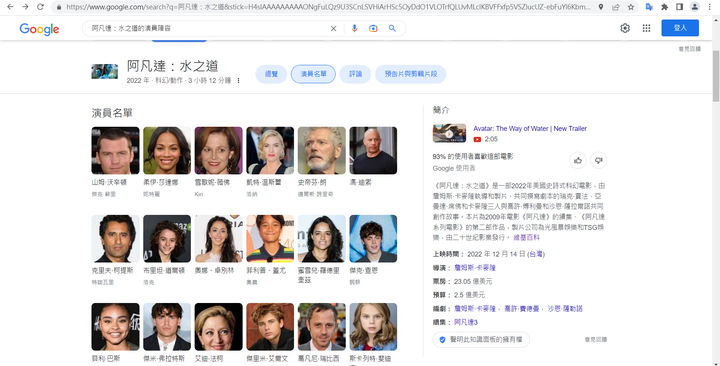This screenshot has width=720, height=366.
Task: Clear the search box with the X
Action: [x=333, y=28]
